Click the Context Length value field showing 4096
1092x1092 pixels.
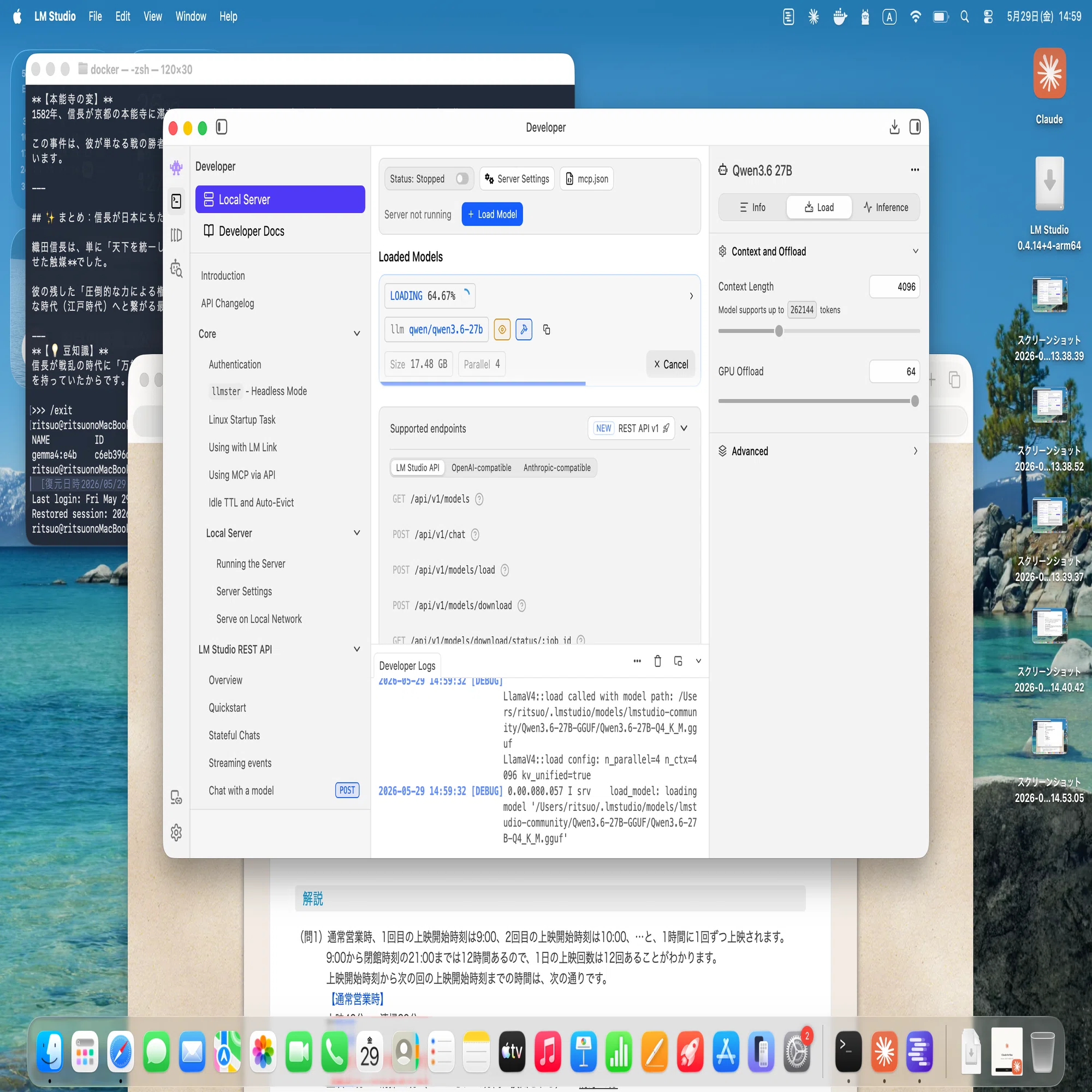click(894, 287)
